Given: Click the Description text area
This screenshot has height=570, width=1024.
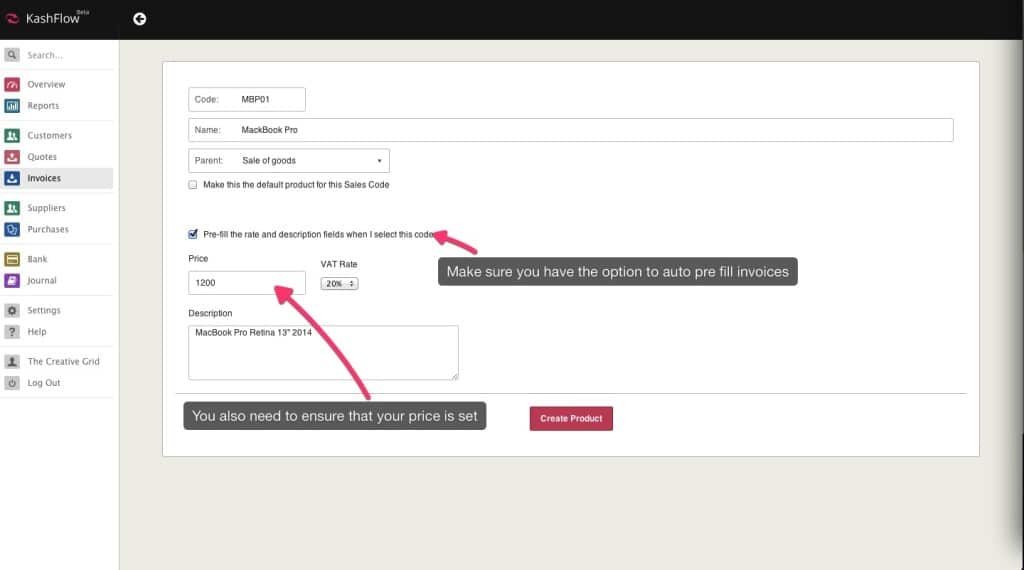Looking at the screenshot, I should 323,353.
